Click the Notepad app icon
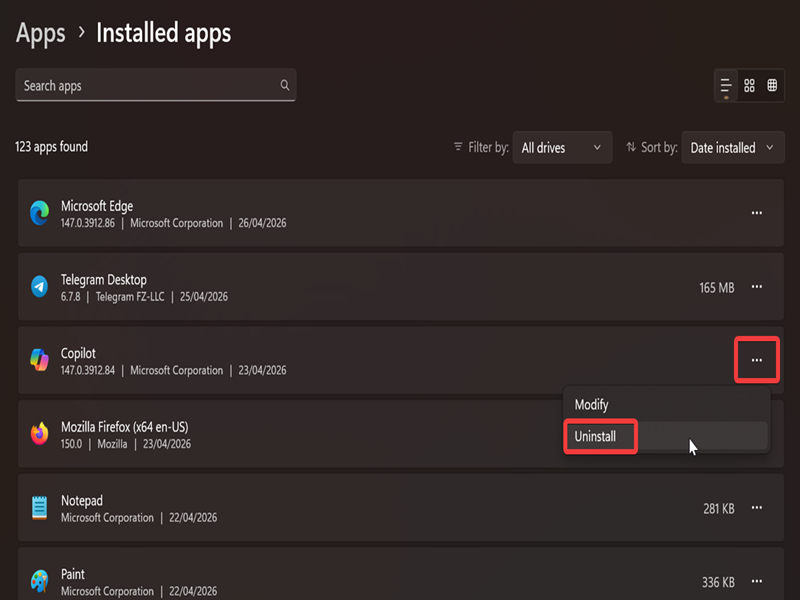The image size is (800, 600). point(40,508)
